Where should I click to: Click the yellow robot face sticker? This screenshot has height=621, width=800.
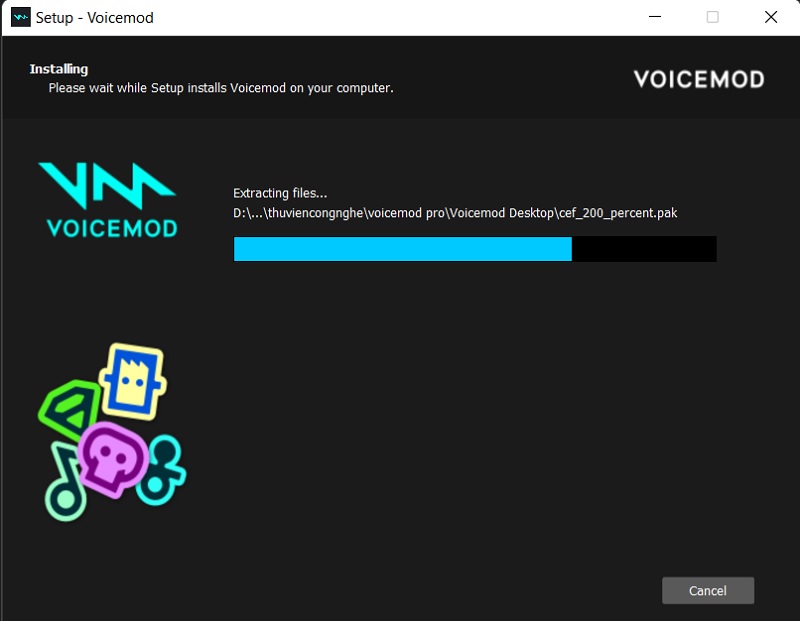coord(133,381)
